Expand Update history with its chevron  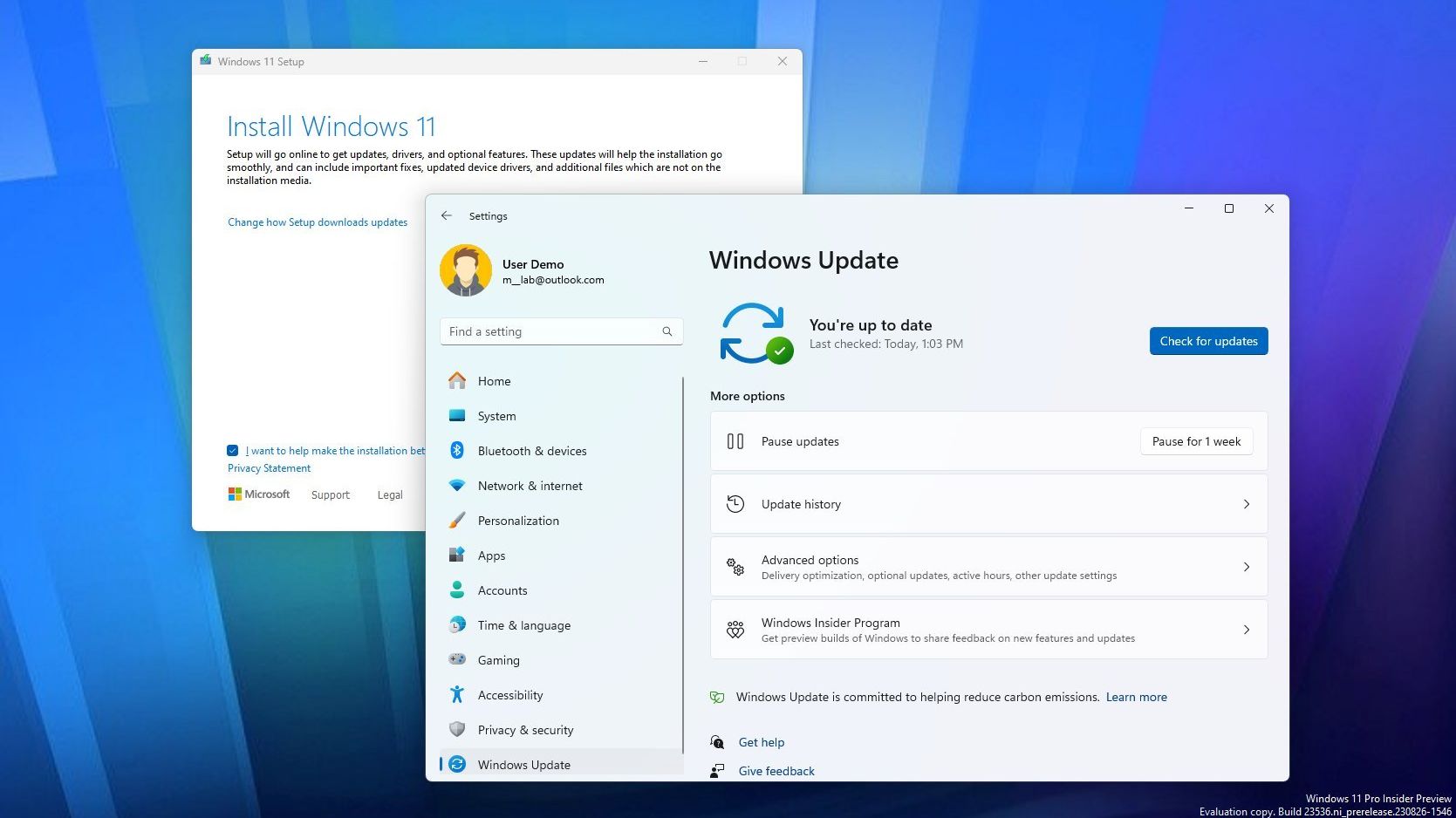tap(1247, 504)
